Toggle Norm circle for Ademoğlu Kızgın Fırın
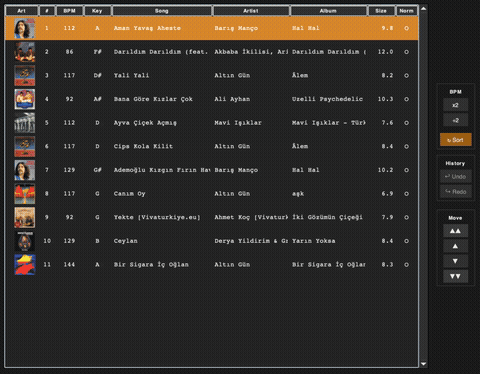This screenshot has width=480, height=374. click(406, 170)
